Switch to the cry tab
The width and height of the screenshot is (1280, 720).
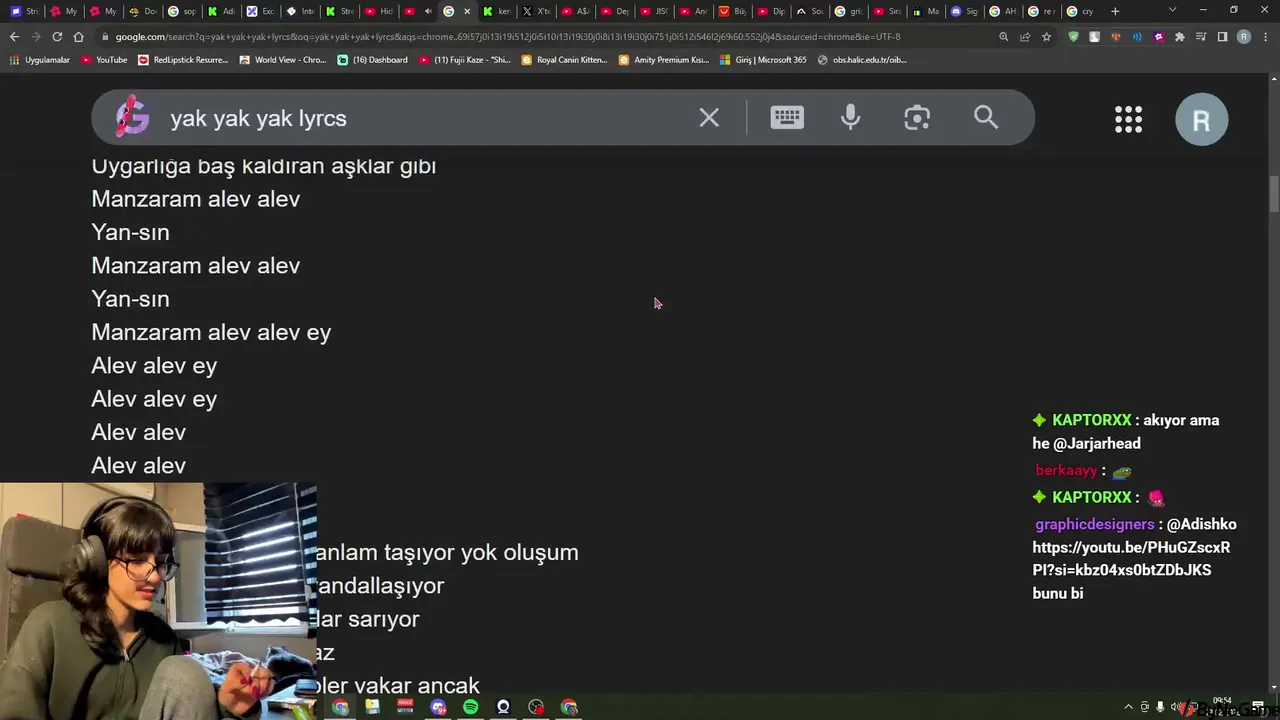pos(1079,11)
